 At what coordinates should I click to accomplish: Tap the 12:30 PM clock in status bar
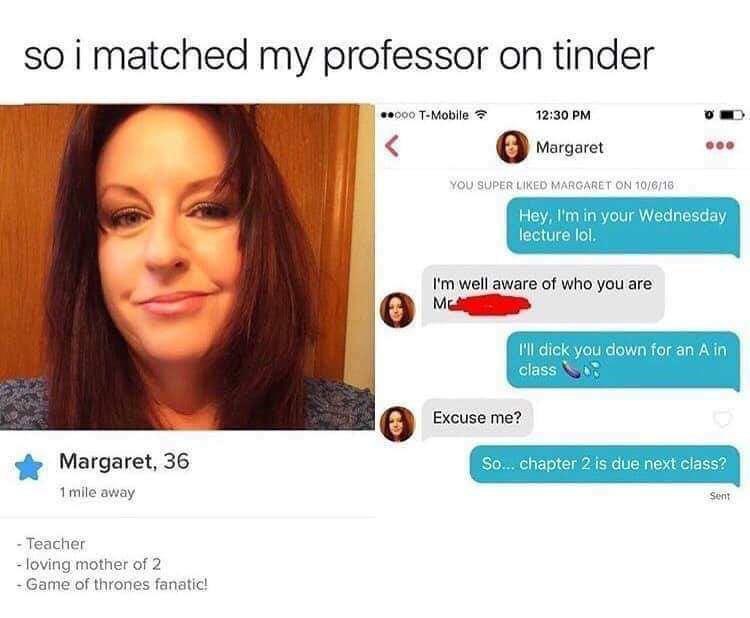[x=563, y=115]
